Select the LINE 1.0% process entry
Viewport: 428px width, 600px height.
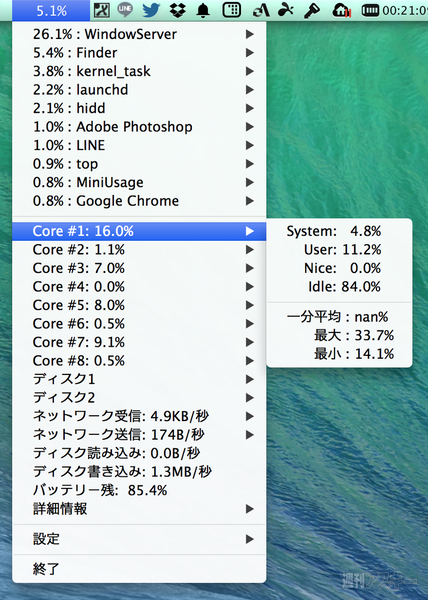139,145
